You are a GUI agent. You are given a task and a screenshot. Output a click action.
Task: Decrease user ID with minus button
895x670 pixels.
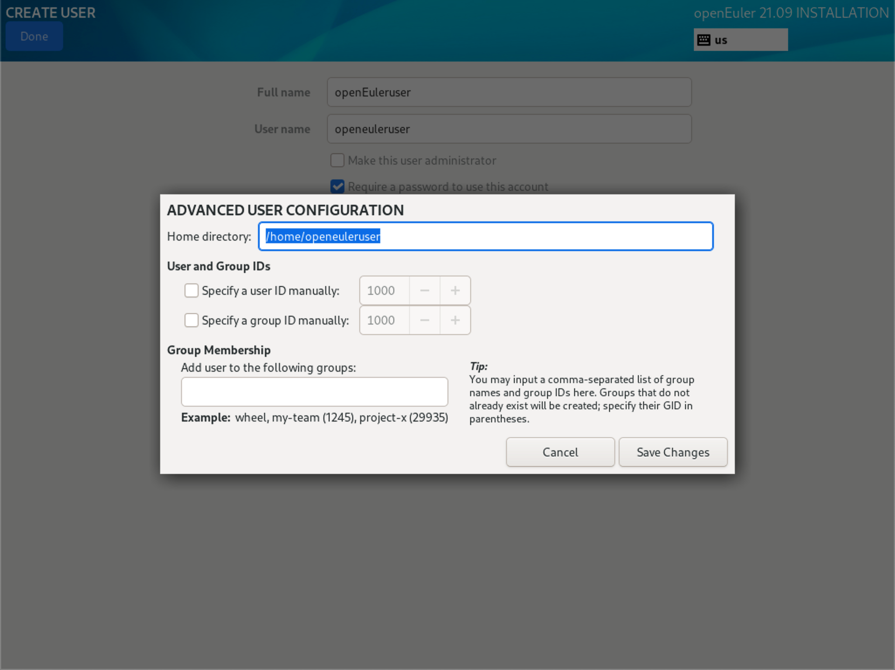tap(424, 291)
